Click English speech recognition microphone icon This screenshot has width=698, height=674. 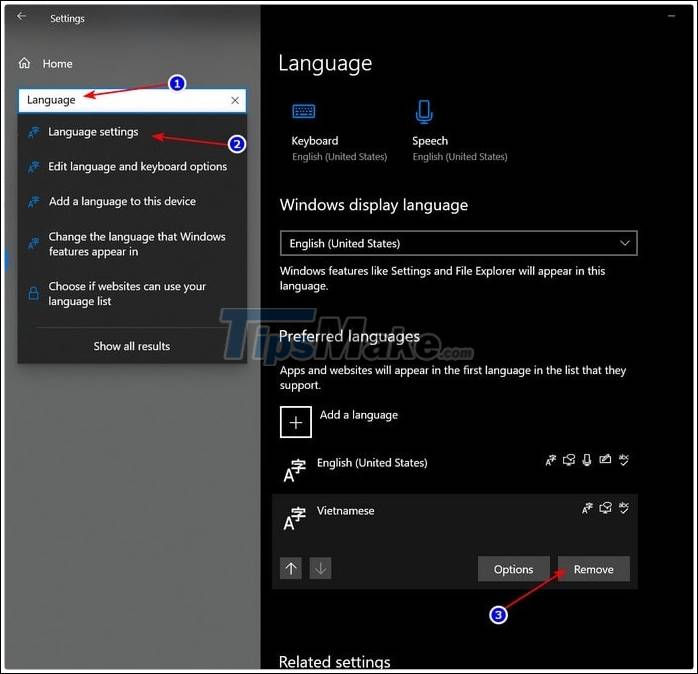[x=587, y=460]
